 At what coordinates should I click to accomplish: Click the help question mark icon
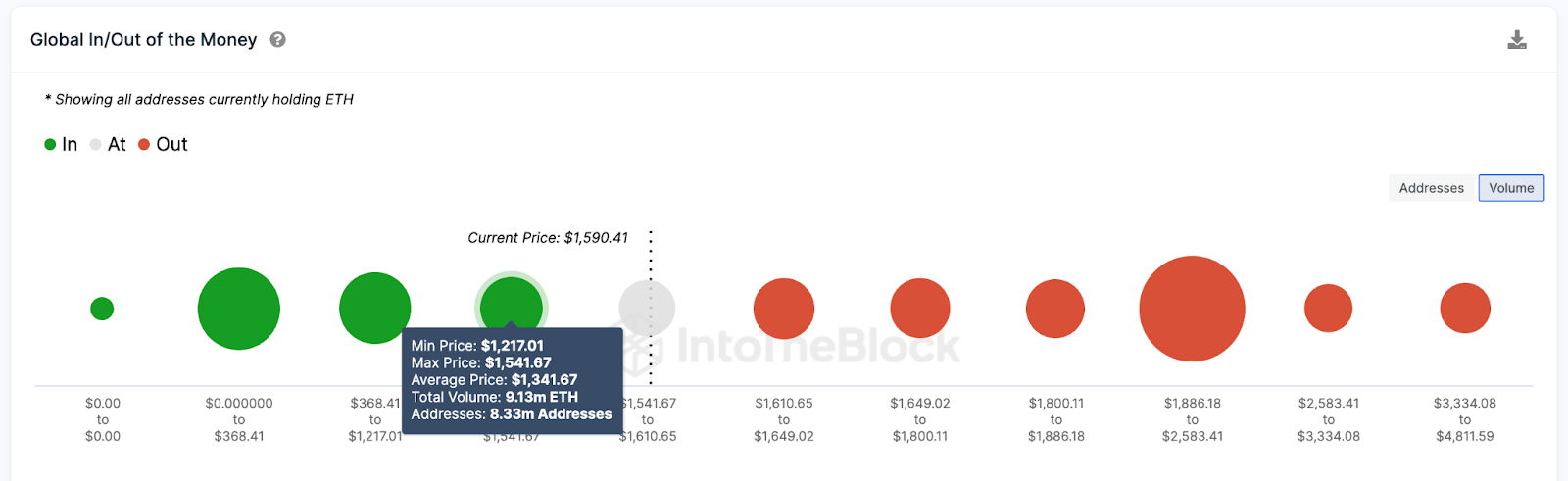pyautogui.click(x=278, y=40)
